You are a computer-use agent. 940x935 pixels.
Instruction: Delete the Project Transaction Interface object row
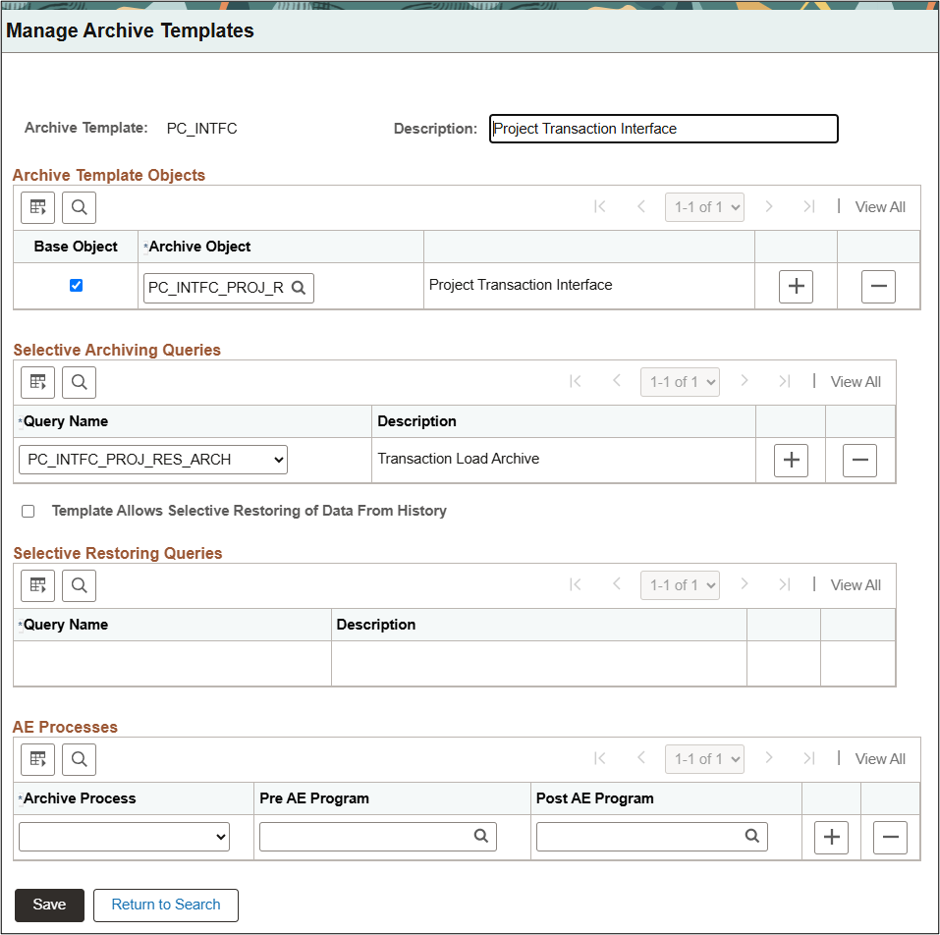pos(878,286)
